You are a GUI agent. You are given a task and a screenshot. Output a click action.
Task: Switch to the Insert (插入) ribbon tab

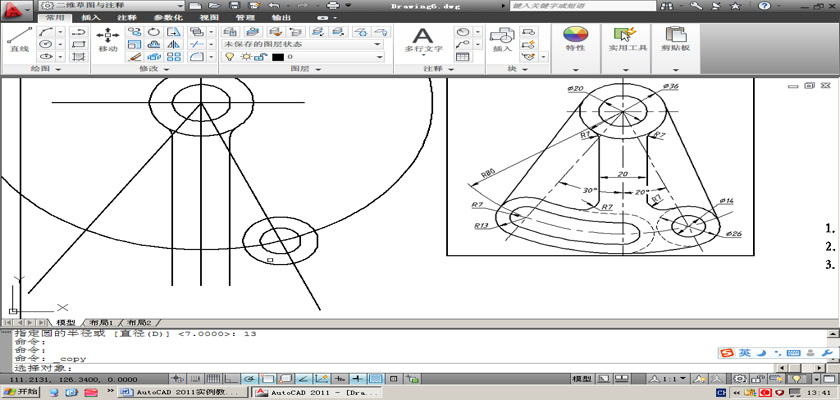click(x=91, y=18)
